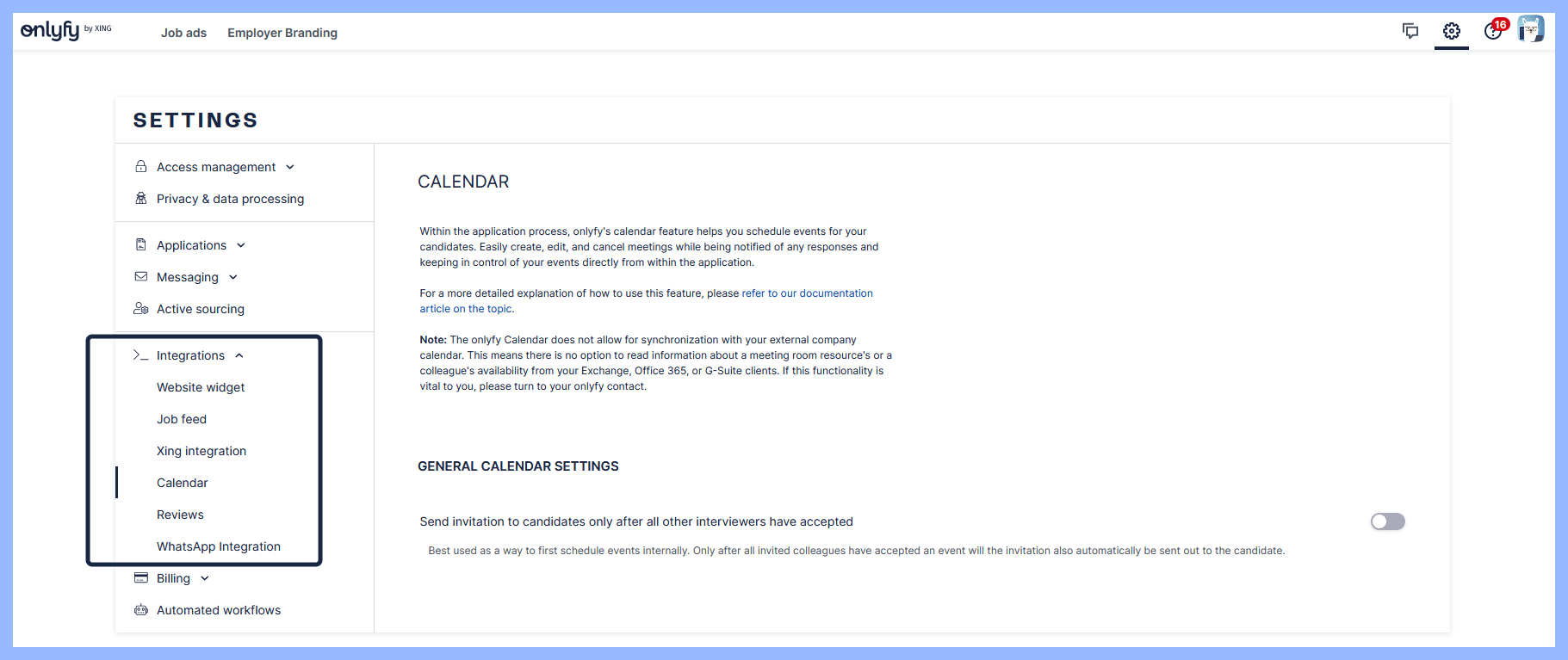Click the settings gear icon
This screenshot has height=660, width=1568.
(1452, 31)
